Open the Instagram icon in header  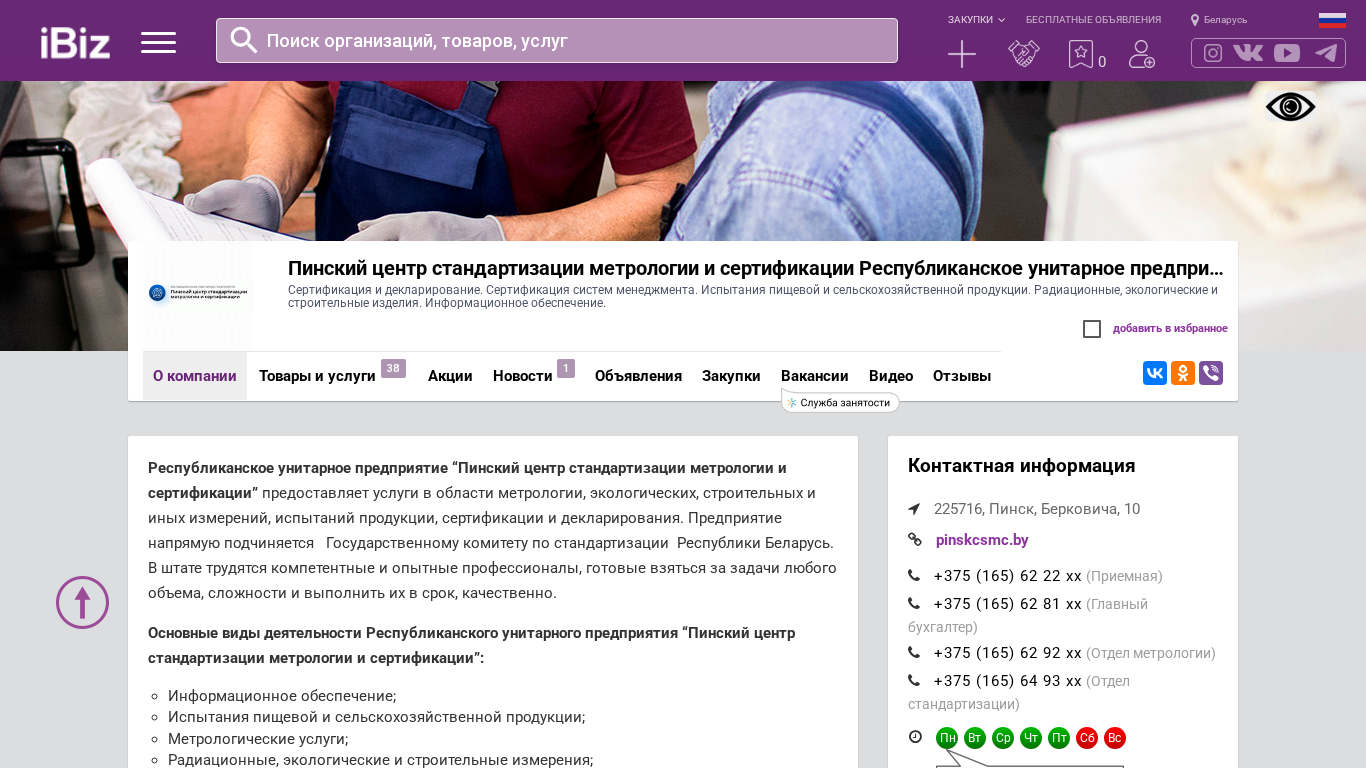1213,53
